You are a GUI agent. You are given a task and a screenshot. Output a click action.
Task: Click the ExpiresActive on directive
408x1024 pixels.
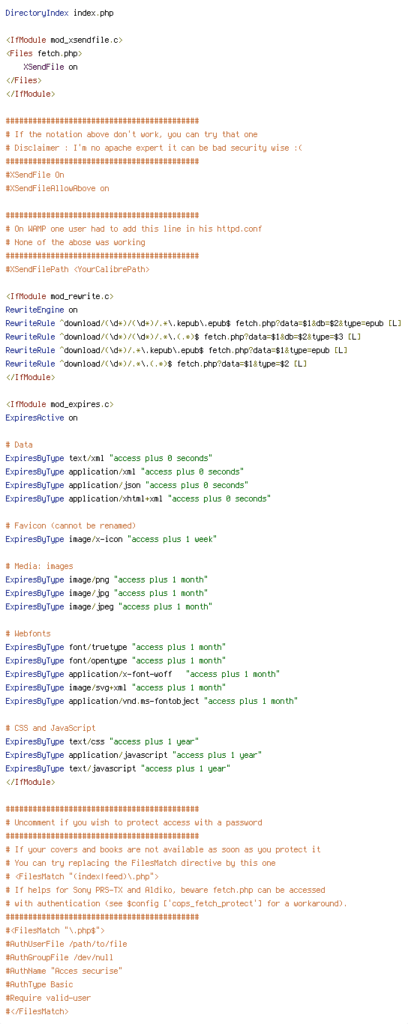coord(41,417)
